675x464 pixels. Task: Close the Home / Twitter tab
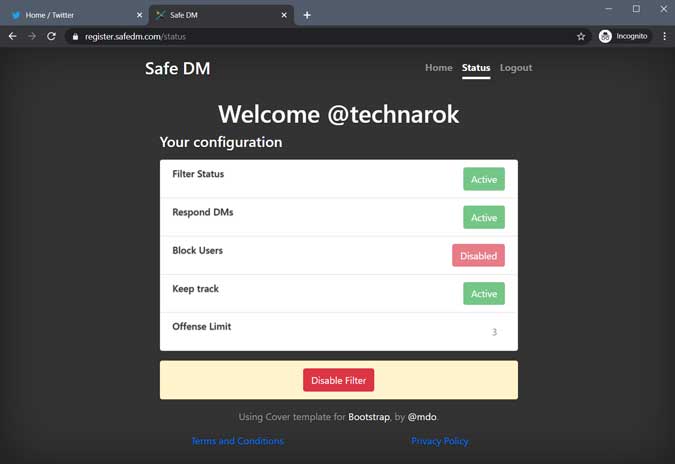tap(139, 15)
